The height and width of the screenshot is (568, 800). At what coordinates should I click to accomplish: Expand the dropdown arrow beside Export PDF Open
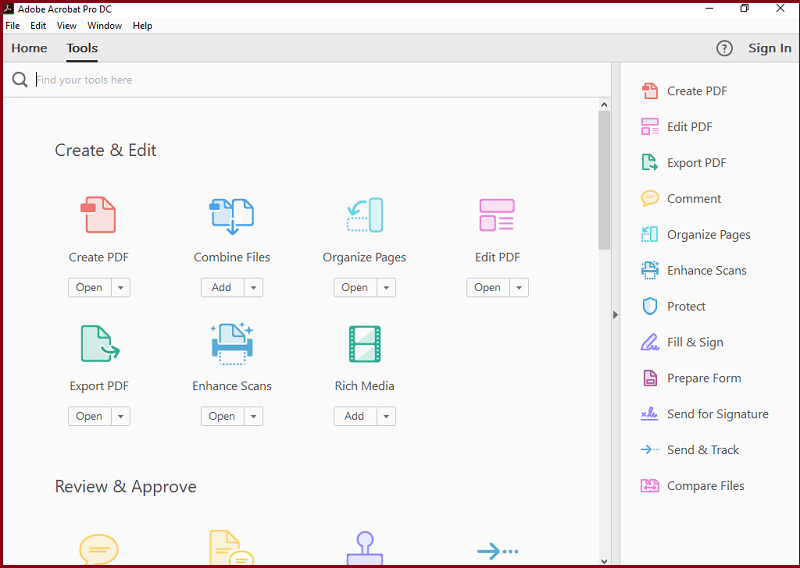click(x=121, y=416)
